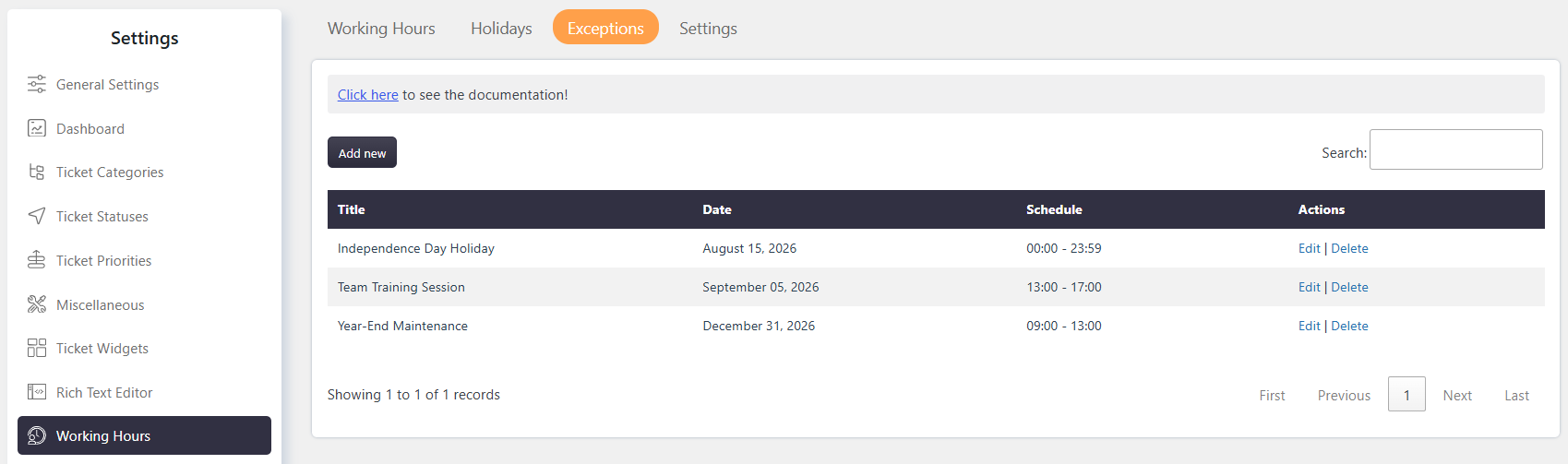Follow the Click here documentation link
The width and height of the screenshot is (1568, 464).
point(367,95)
